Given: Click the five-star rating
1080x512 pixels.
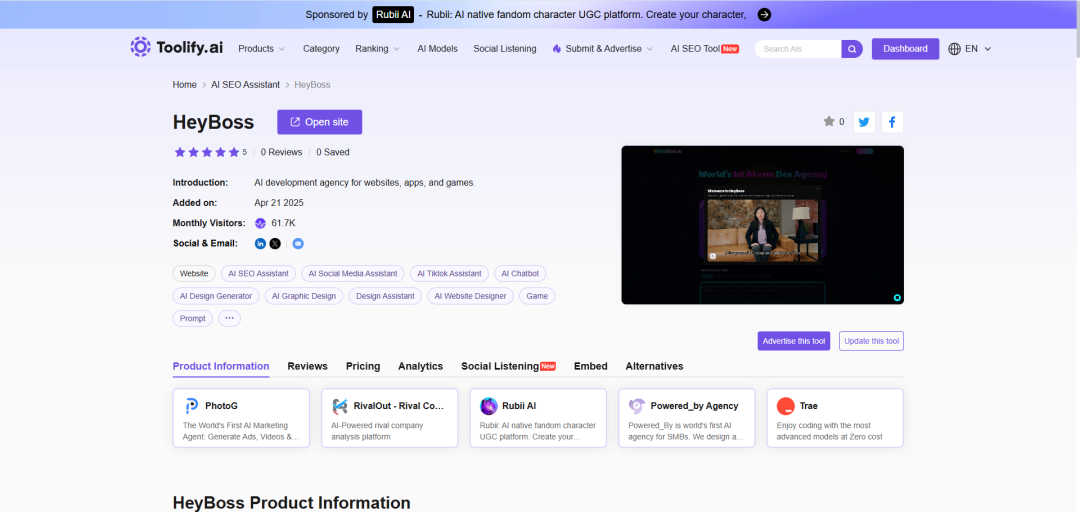Looking at the screenshot, I should [x=207, y=152].
